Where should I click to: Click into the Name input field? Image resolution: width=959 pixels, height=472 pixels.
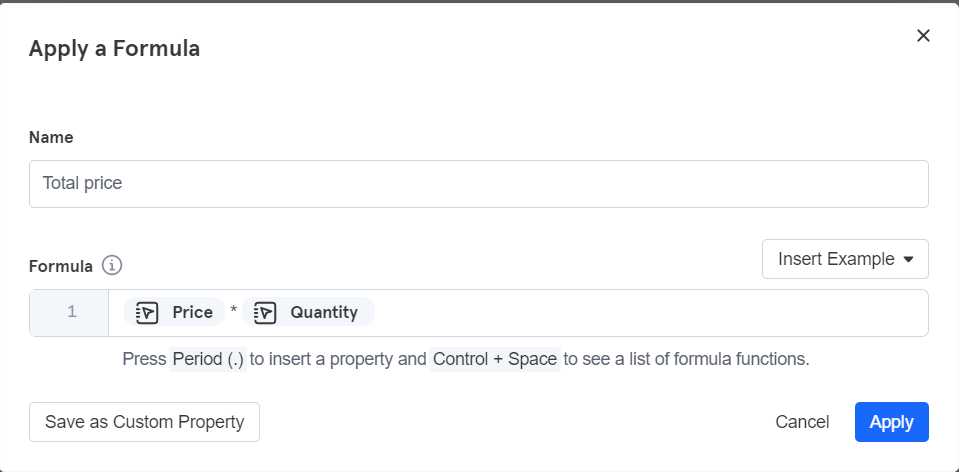(479, 184)
